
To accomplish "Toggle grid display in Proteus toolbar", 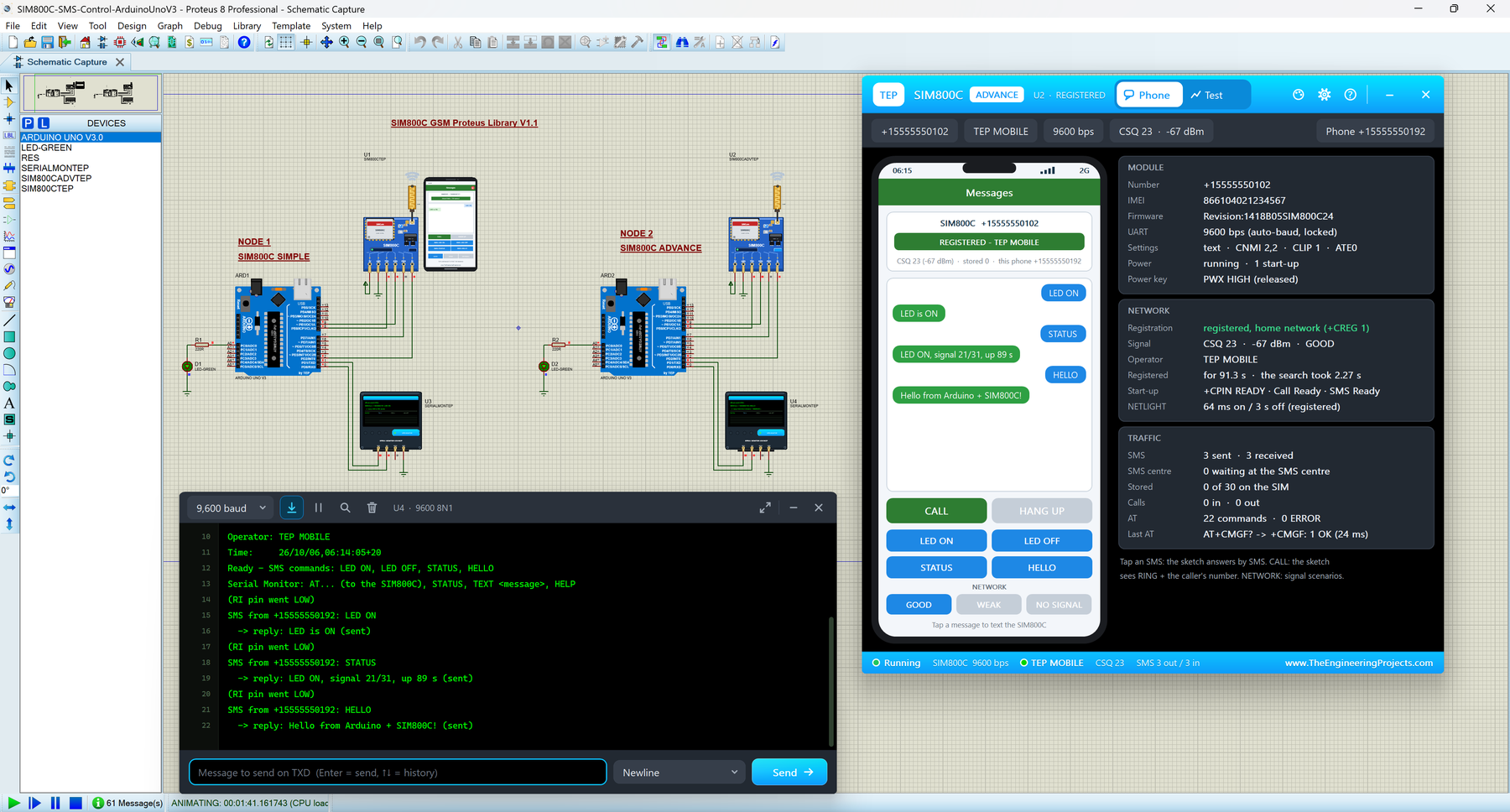I will click(286, 42).
